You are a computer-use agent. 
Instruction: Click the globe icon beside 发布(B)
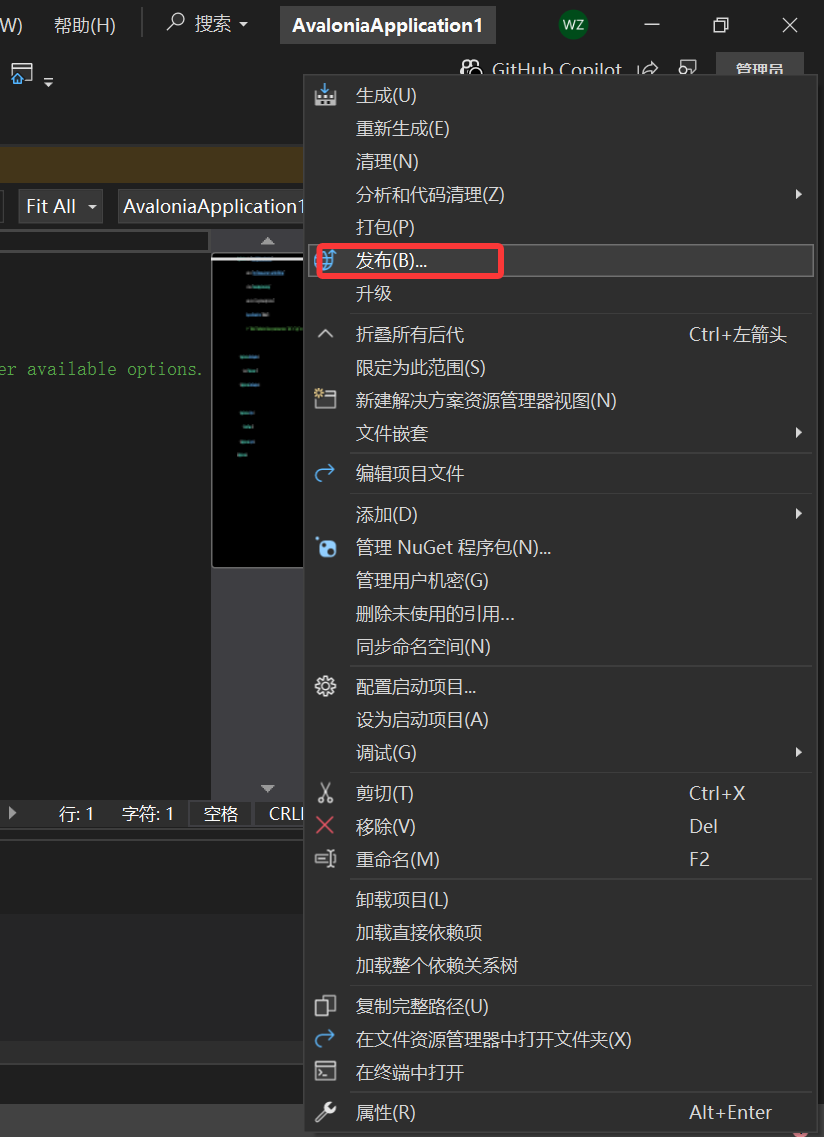(x=327, y=260)
